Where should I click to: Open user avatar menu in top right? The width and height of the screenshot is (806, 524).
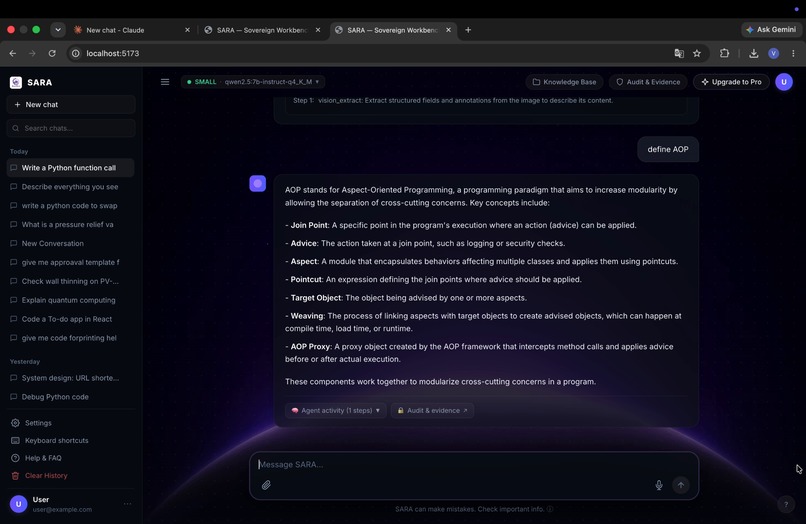(784, 82)
